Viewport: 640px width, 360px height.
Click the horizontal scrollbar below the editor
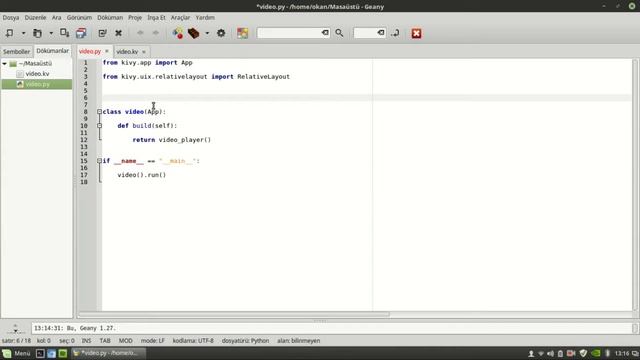click(234, 314)
